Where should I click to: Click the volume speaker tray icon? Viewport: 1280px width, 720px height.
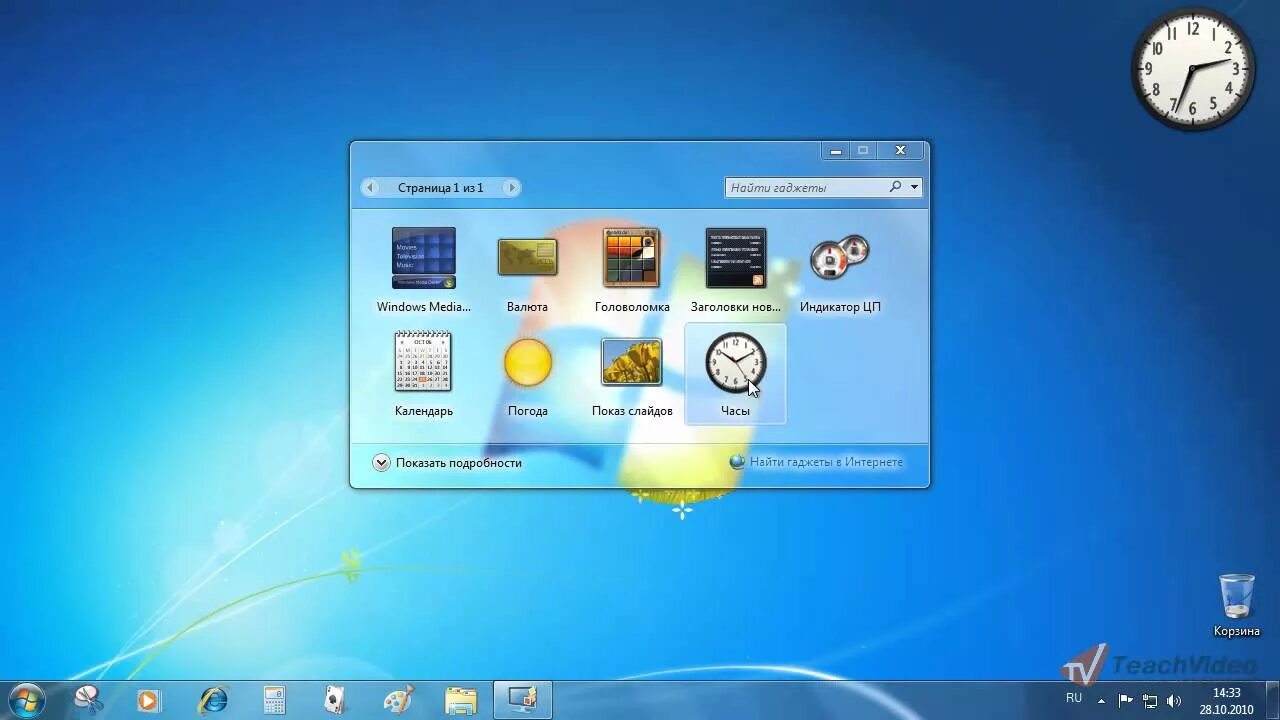point(1174,700)
